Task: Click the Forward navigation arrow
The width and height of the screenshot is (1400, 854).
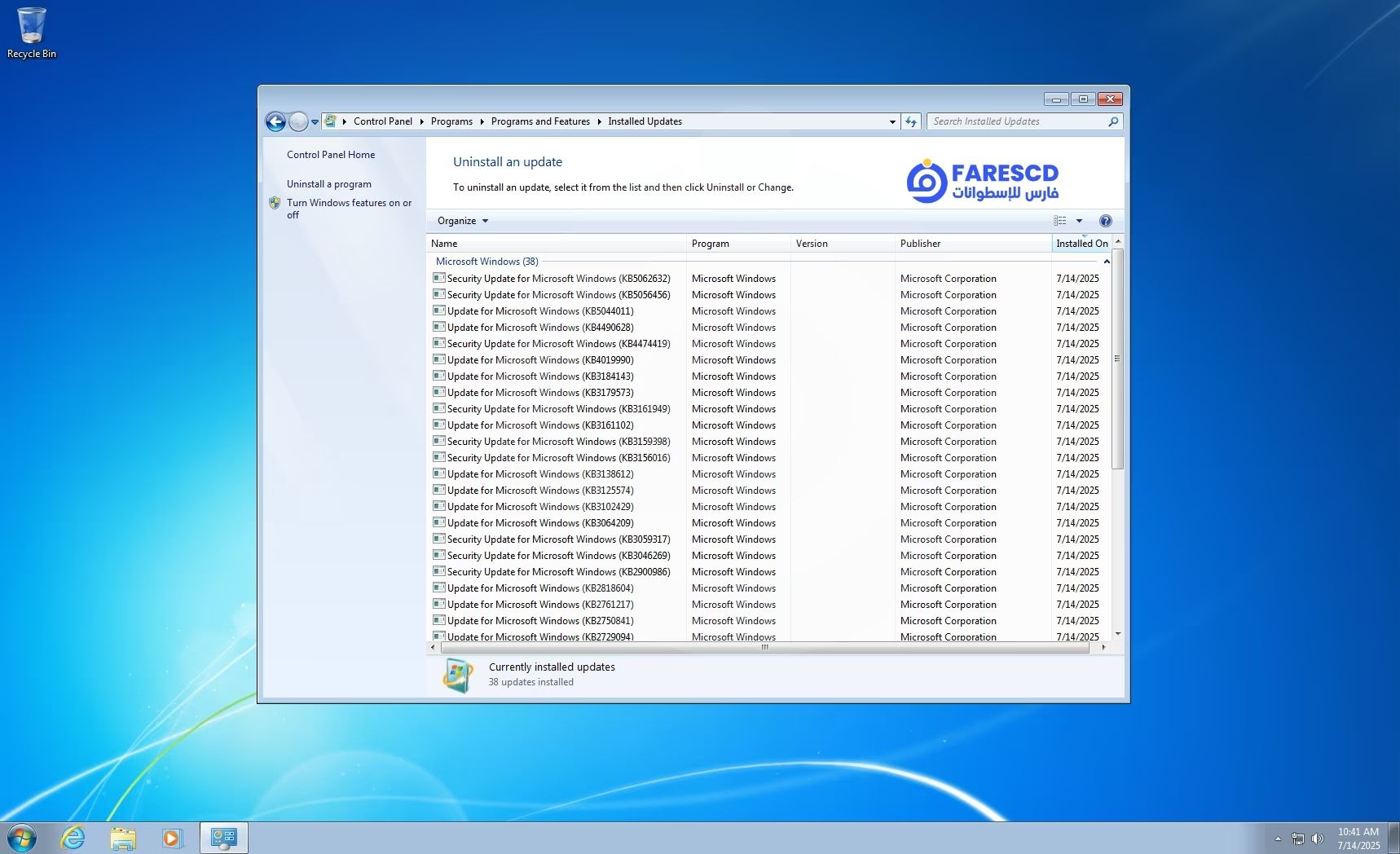Action: click(298, 122)
